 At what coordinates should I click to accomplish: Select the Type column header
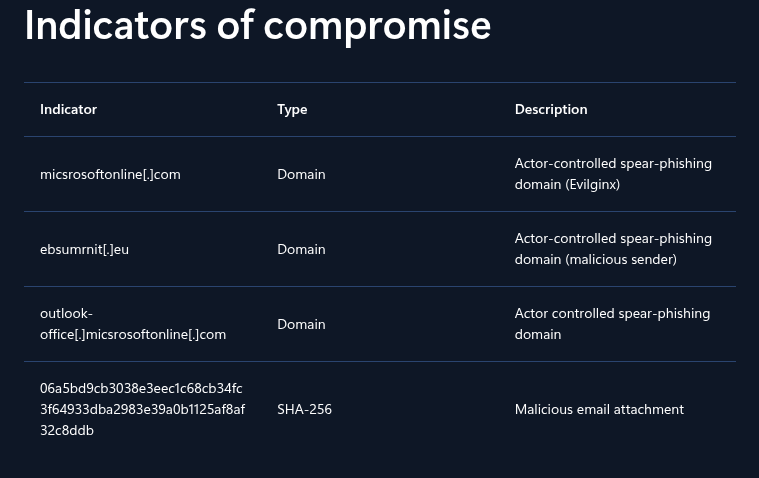point(292,110)
